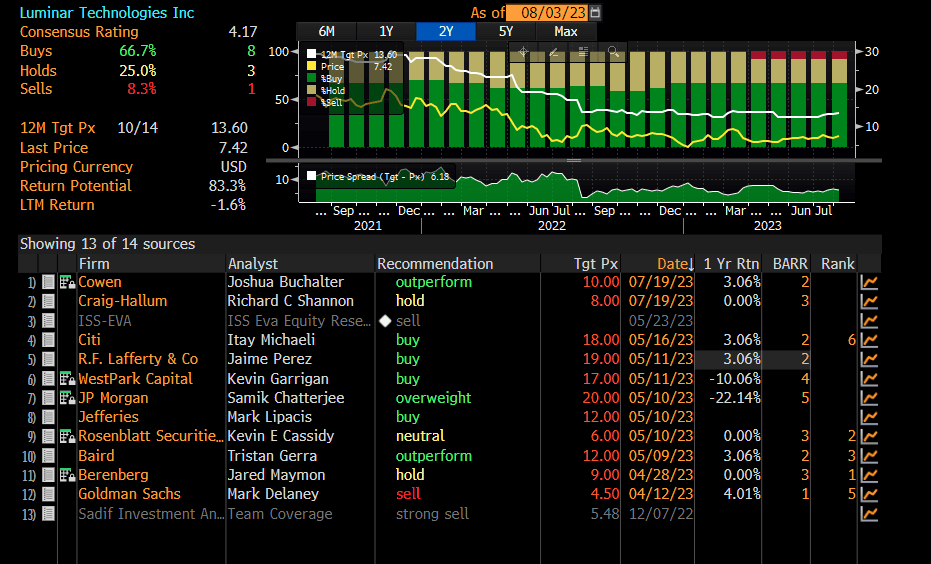
Task: Click the As of date field 08/03/23
Action: 548,12
